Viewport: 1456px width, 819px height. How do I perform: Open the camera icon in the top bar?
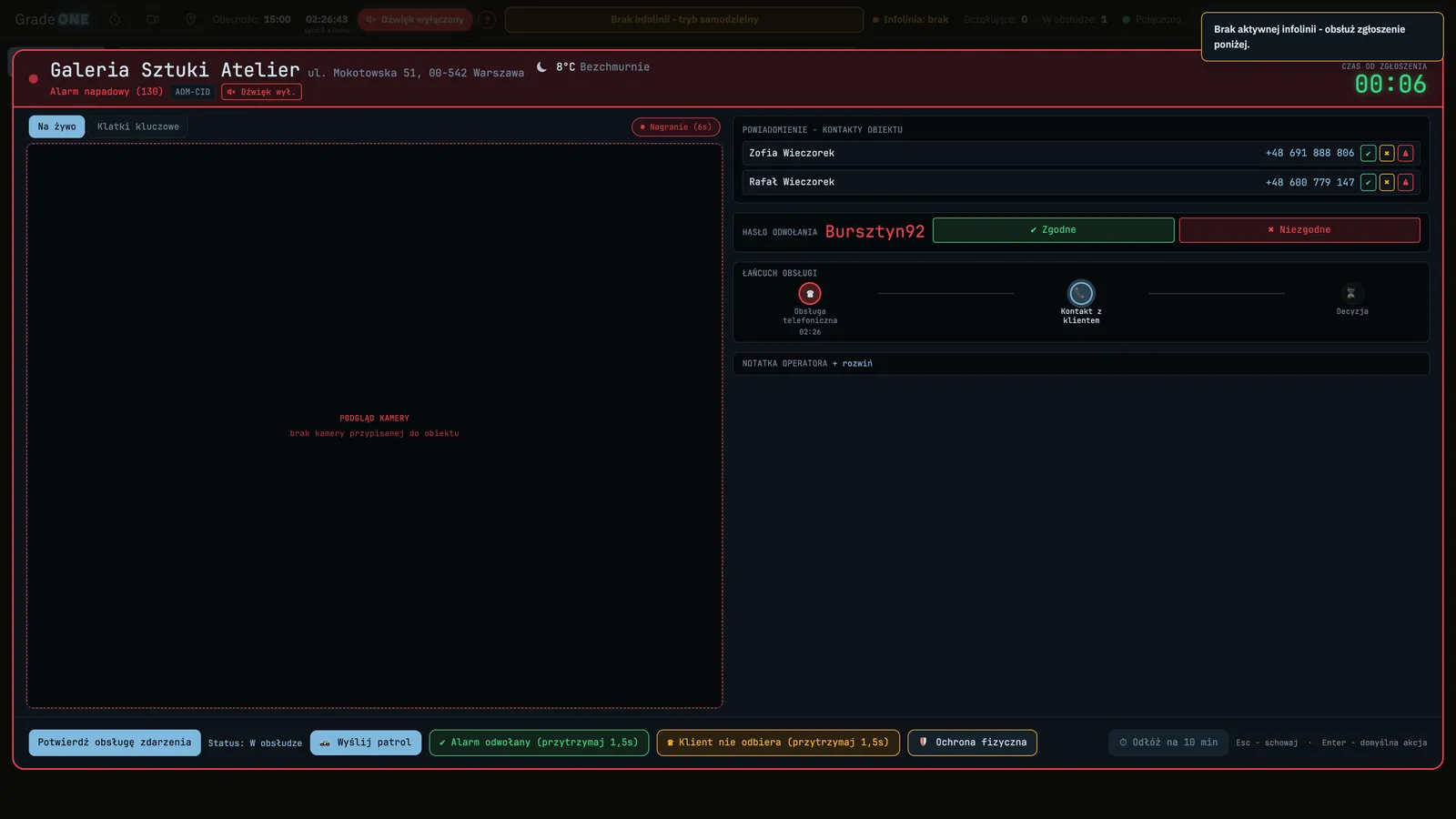[153, 19]
